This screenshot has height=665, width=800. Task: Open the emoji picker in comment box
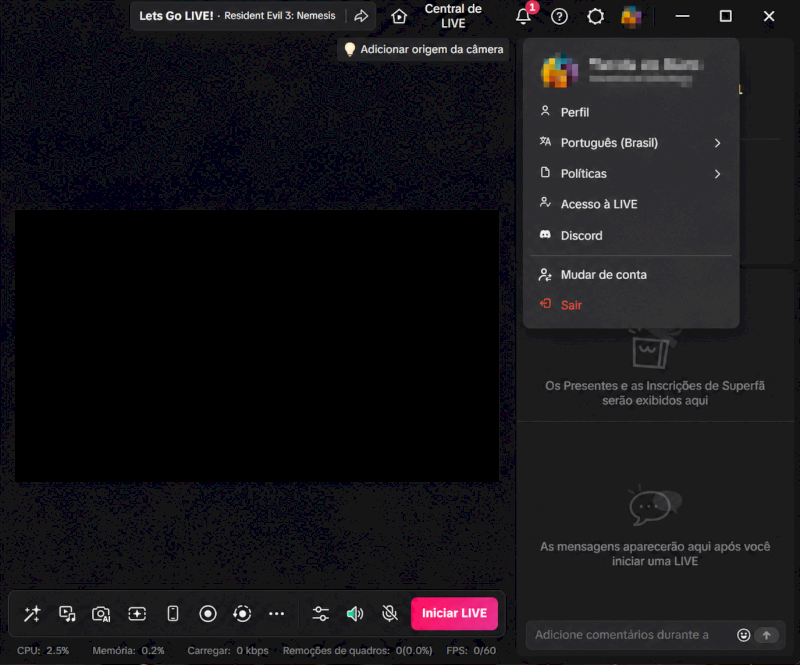point(743,635)
